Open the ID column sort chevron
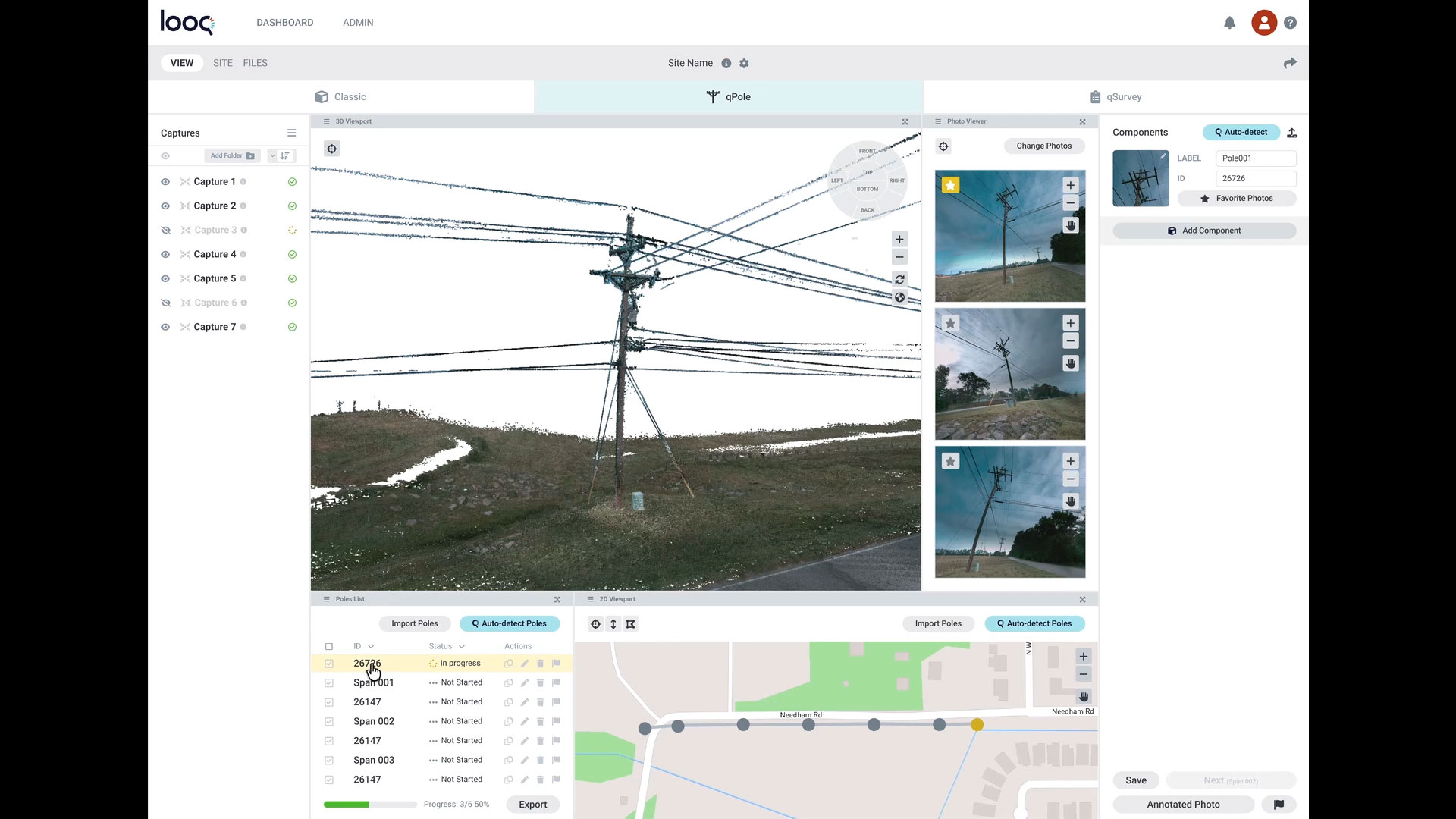The height and width of the screenshot is (819, 1456). pos(371,647)
